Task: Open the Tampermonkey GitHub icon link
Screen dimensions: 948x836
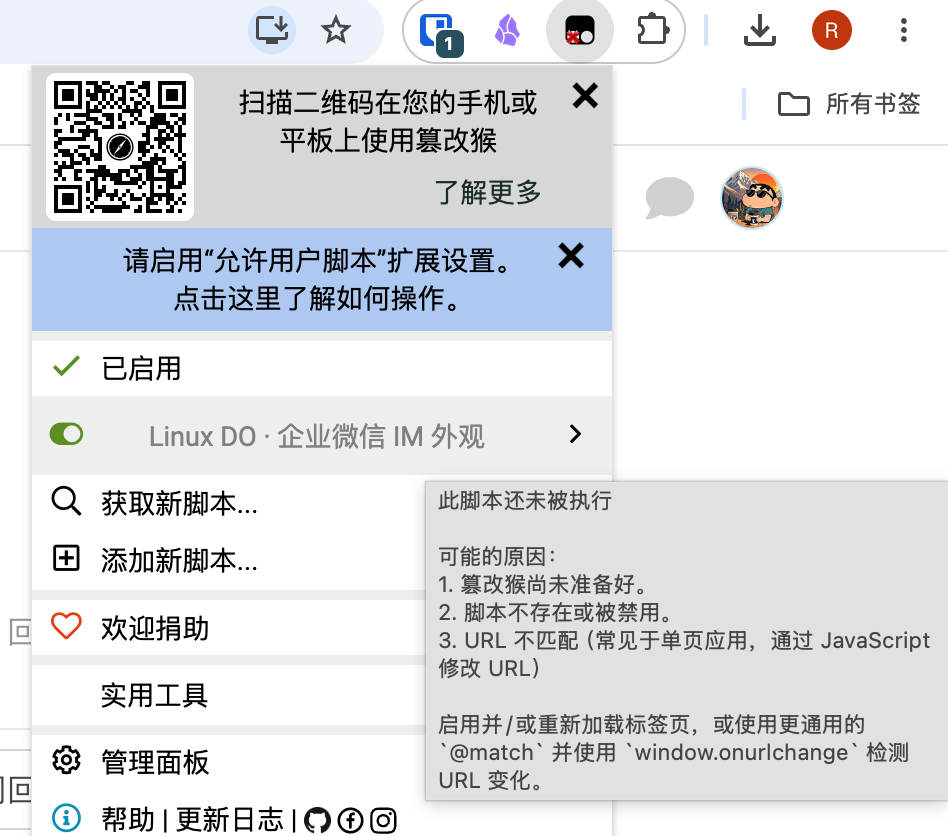Action: [x=317, y=820]
